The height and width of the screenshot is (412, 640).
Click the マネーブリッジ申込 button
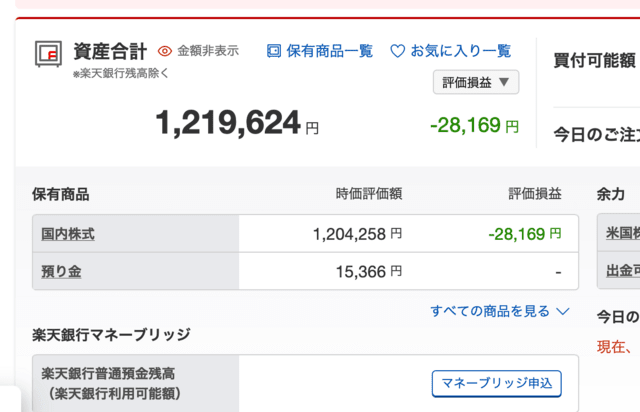click(x=497, y=383)
